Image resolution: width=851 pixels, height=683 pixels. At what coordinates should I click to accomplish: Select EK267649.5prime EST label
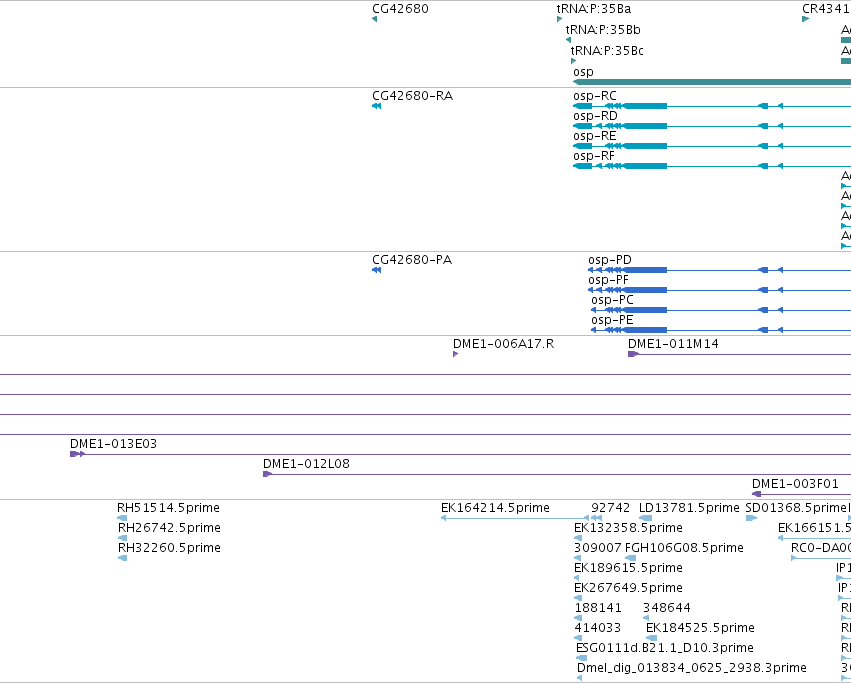click(x=628, y=588)
